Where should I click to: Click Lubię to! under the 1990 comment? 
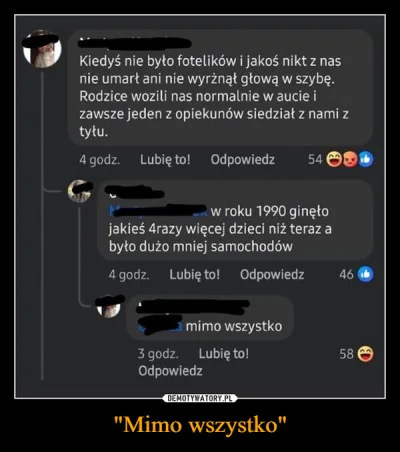(195, 275)
